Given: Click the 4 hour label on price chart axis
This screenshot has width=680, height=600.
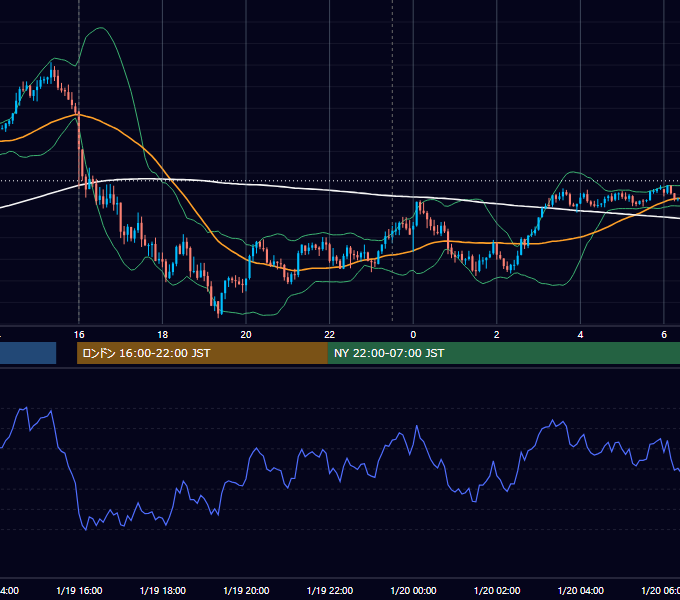Looking at the screenshot, I should (x=580, y=335).
